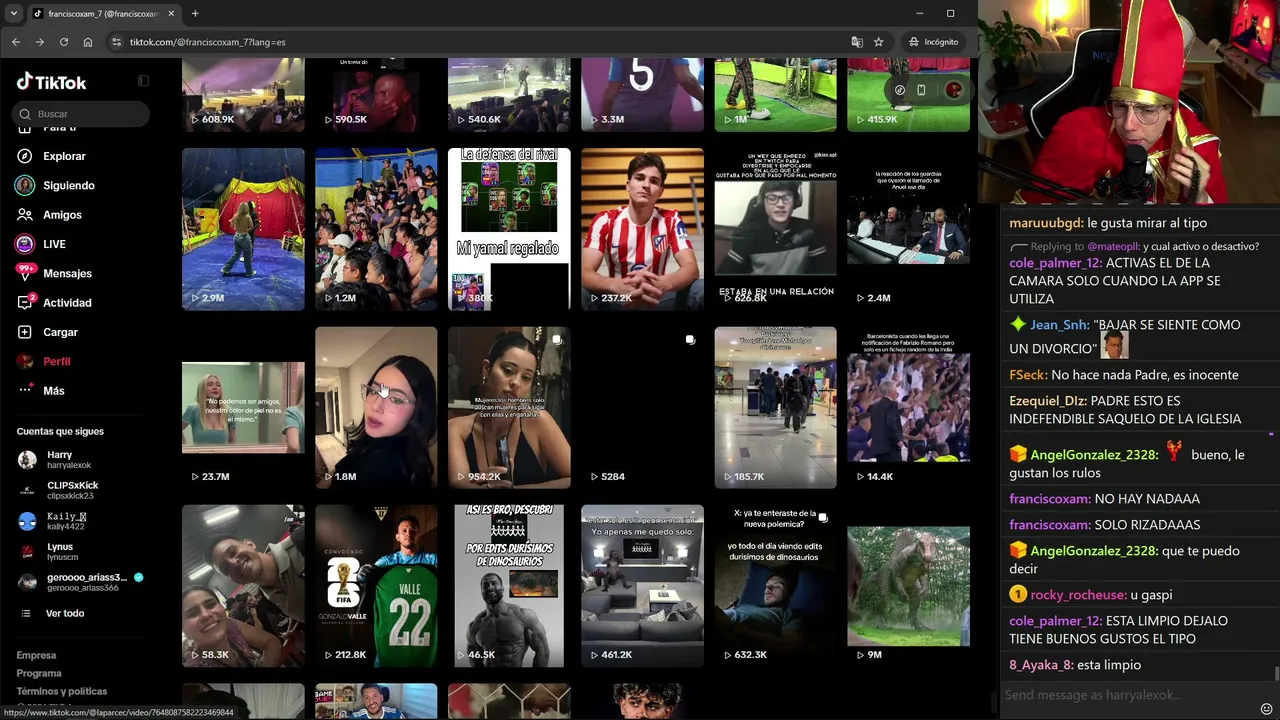
Task: Go back with the browser back arrow
Action: (x=16, y=42)
